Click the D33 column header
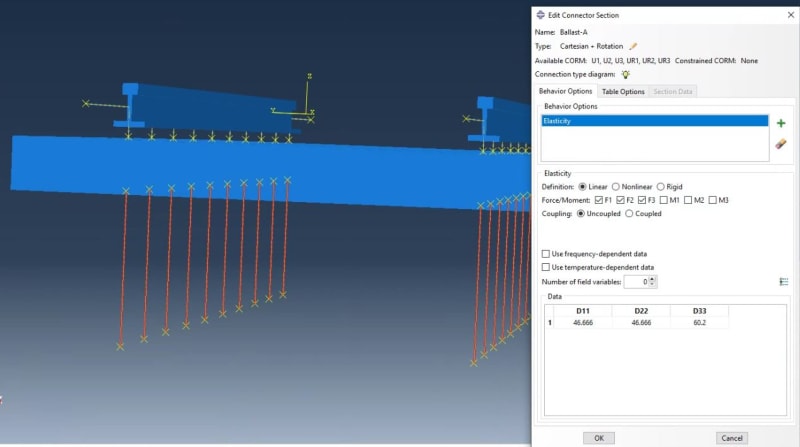This screenshot has width=800, height=447. coord(699,311)
